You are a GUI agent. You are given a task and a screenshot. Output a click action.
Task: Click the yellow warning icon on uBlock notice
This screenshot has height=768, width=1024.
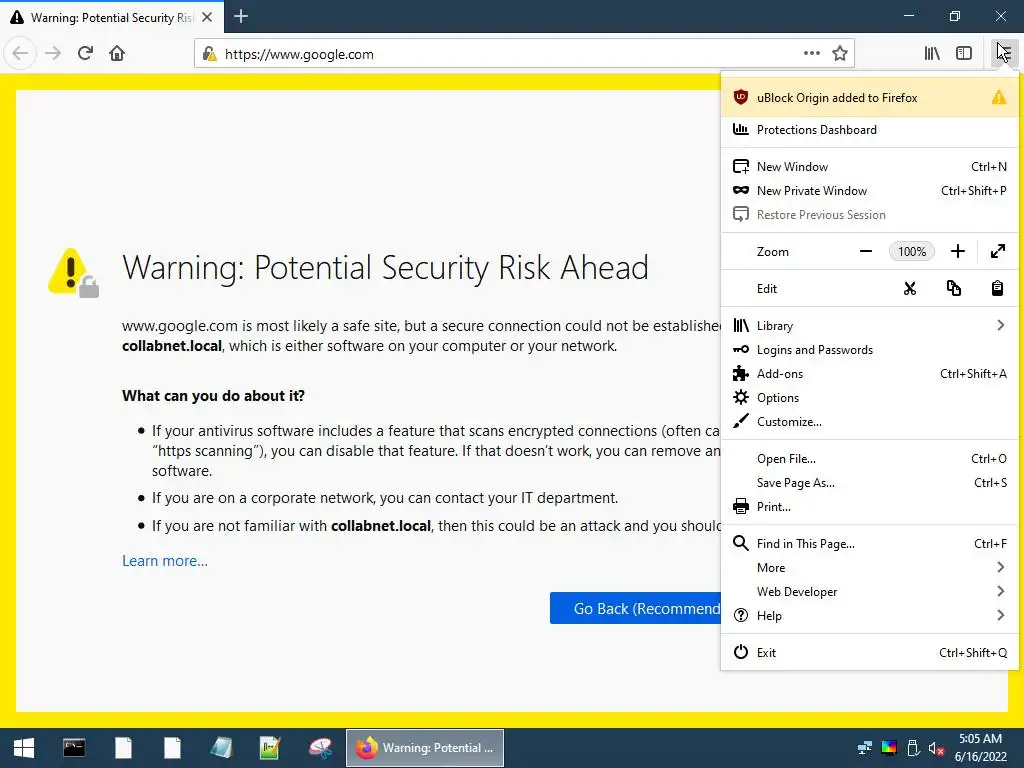tap(999, 98)
